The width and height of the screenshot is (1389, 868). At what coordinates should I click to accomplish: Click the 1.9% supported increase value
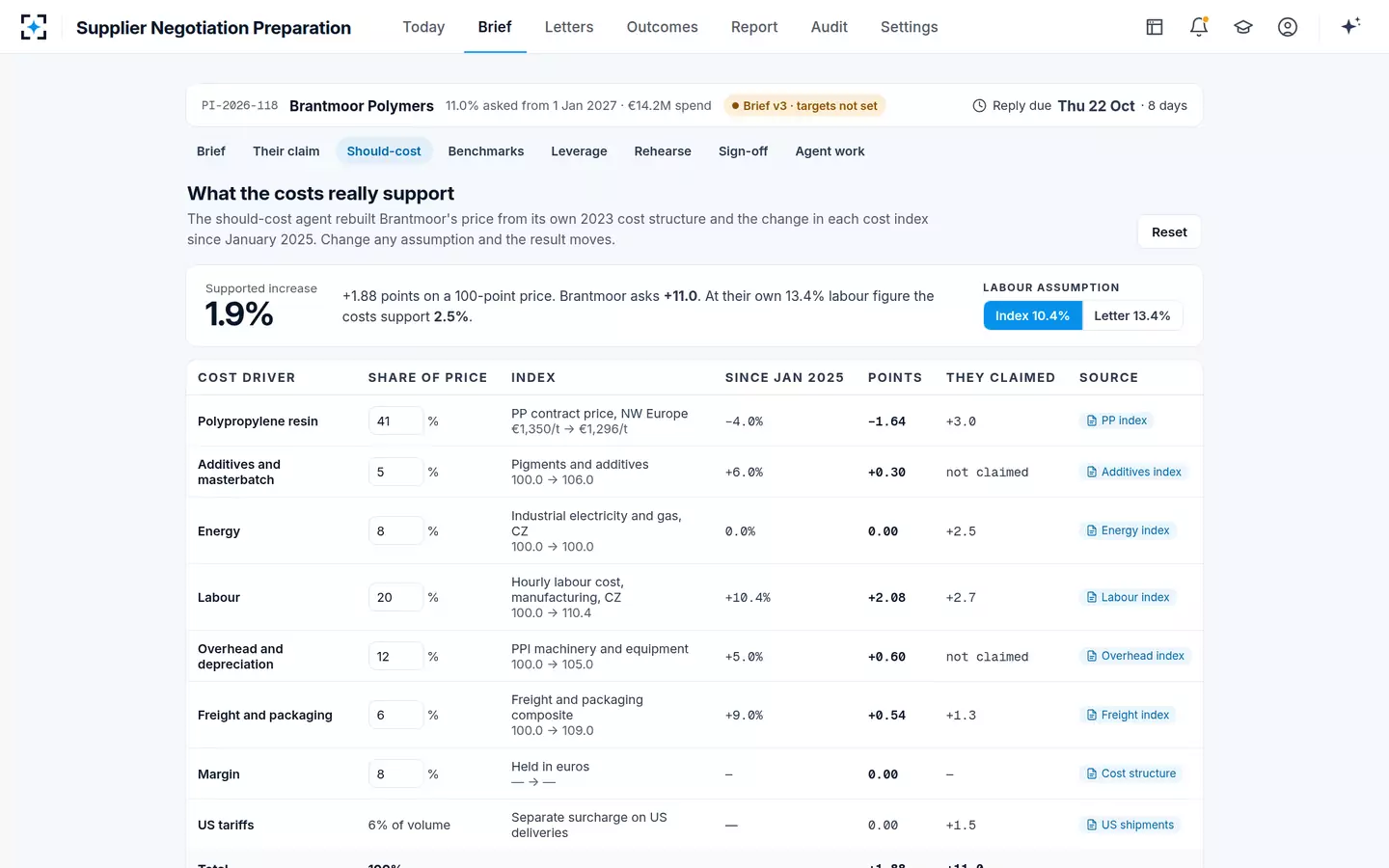239,314
